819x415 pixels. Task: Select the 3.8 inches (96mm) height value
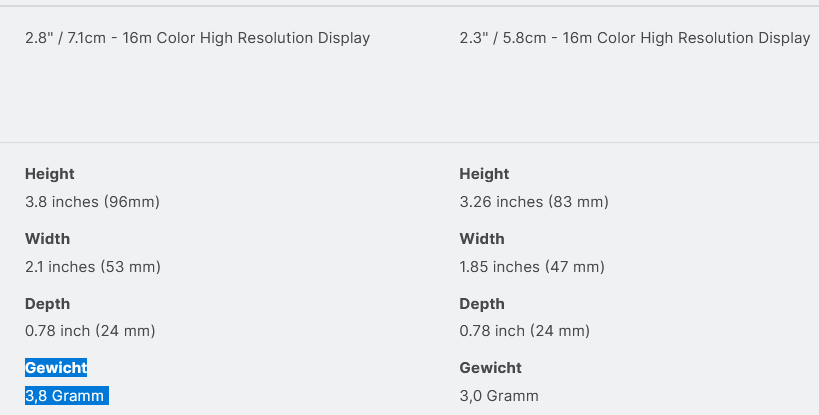[92, 202]
